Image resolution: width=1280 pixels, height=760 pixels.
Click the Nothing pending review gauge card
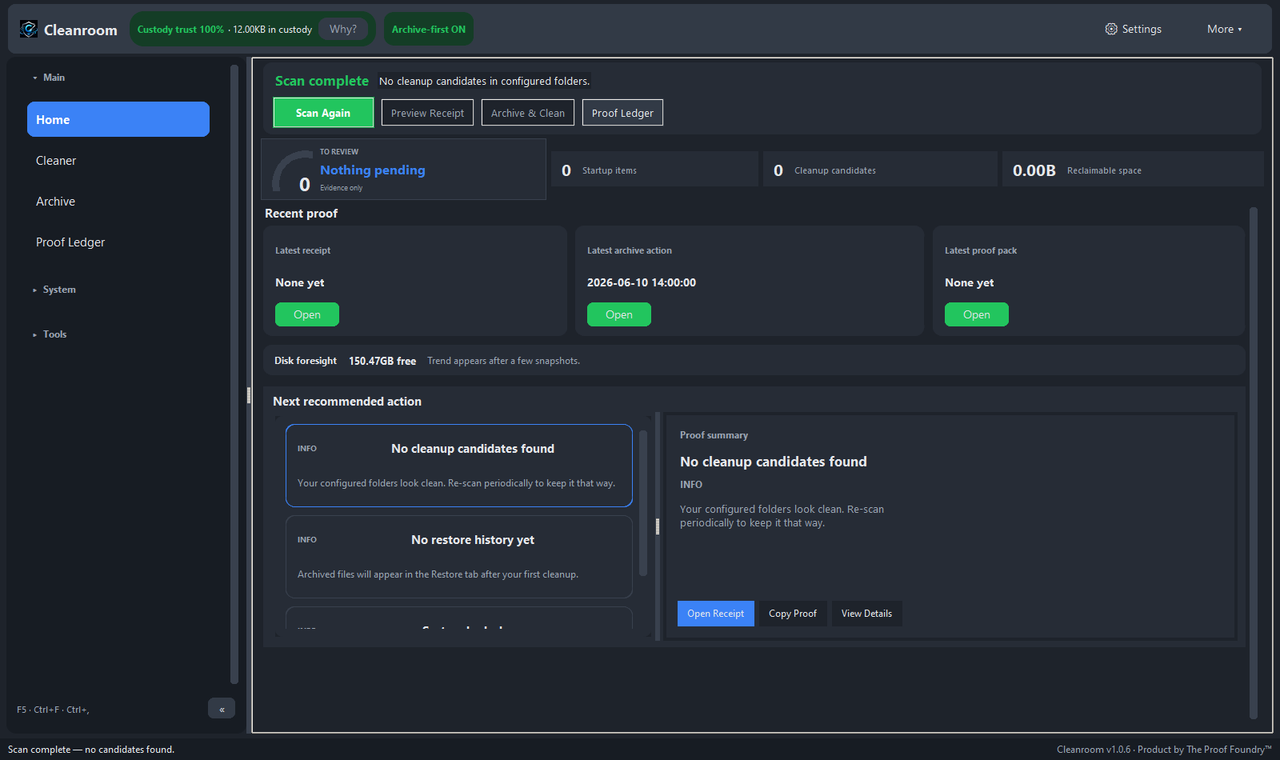404,169
